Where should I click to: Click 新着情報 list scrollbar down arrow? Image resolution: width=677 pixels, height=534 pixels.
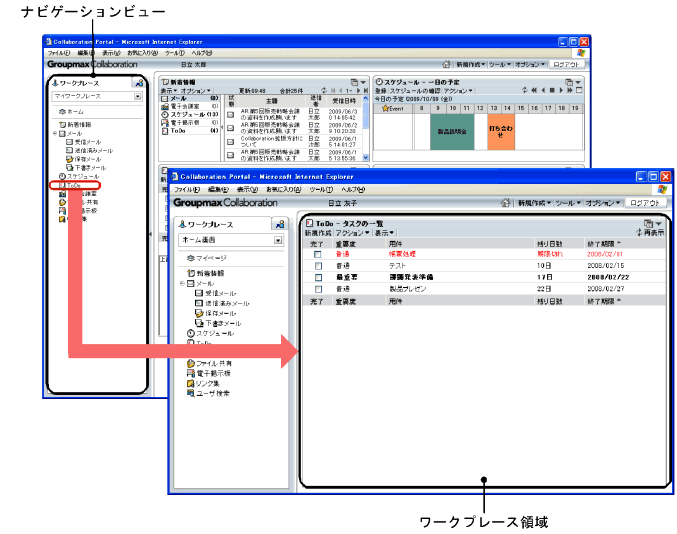point(366,158)
